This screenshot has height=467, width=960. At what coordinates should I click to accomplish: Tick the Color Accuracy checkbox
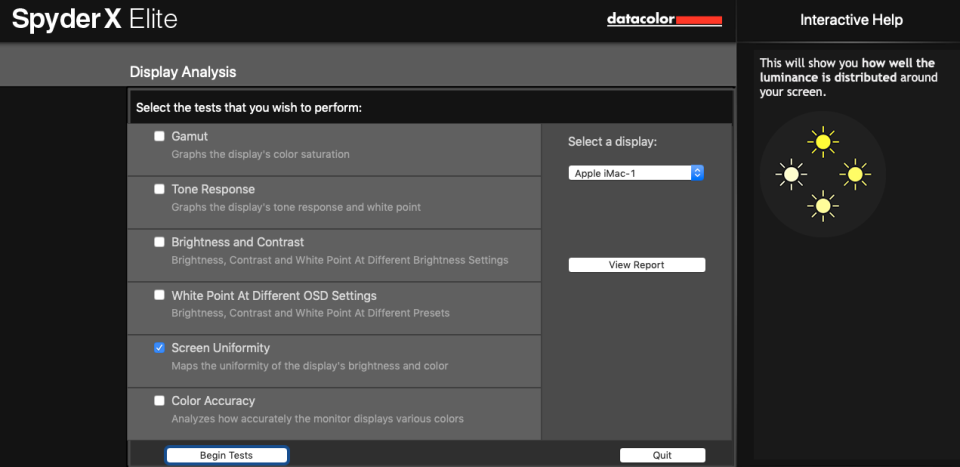click(x=159, y=401)
